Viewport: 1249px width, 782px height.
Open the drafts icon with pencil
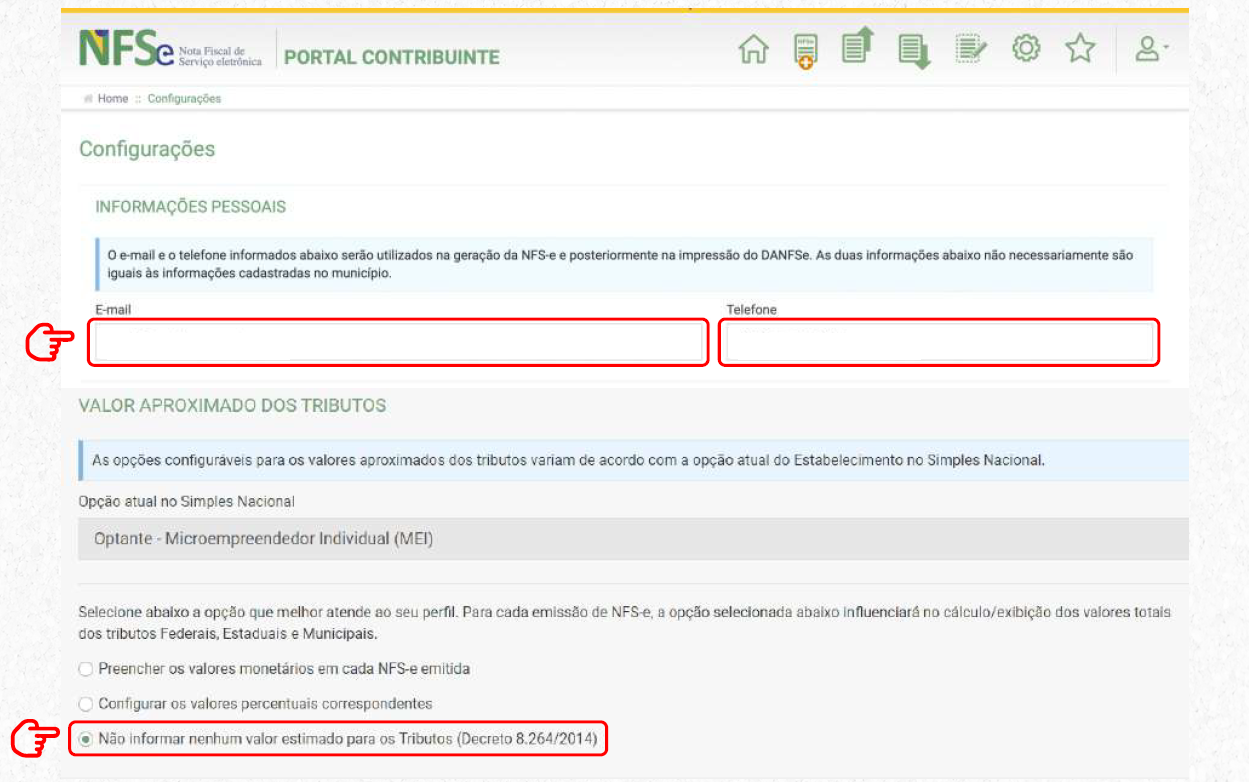pos(971,49)
